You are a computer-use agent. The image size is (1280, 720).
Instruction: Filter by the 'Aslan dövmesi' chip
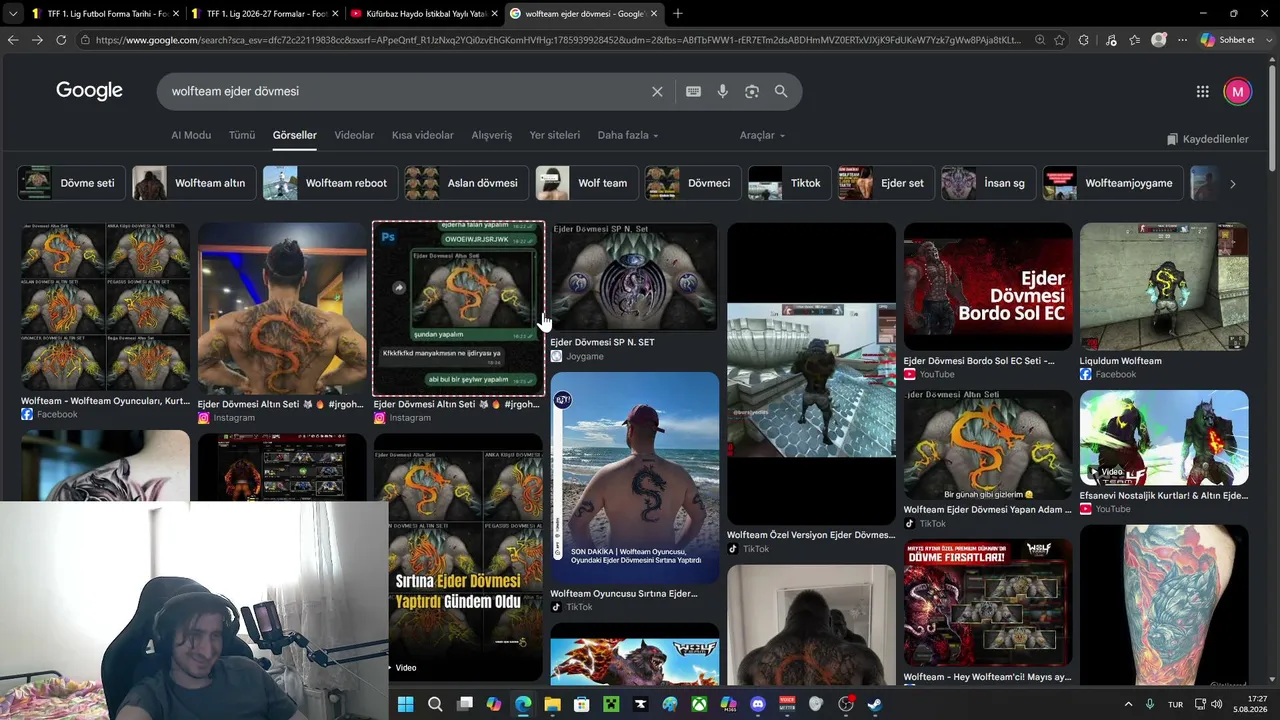click(x=465, y=183)
